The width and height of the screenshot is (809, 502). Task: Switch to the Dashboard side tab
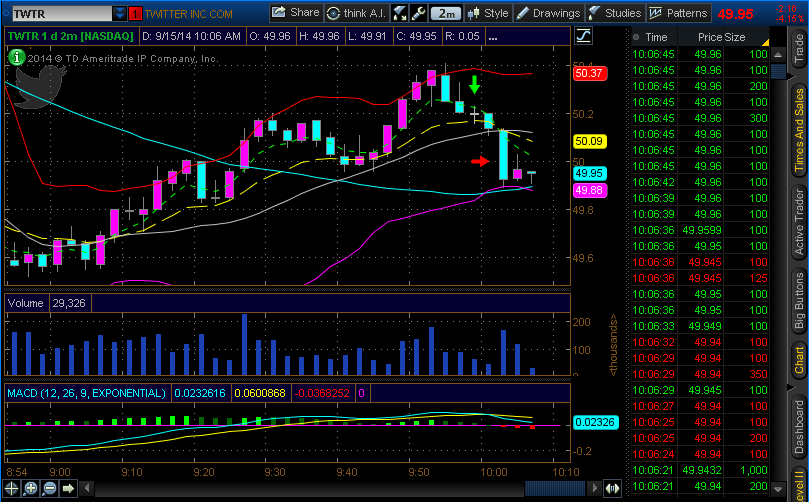[x=799, y=427]
